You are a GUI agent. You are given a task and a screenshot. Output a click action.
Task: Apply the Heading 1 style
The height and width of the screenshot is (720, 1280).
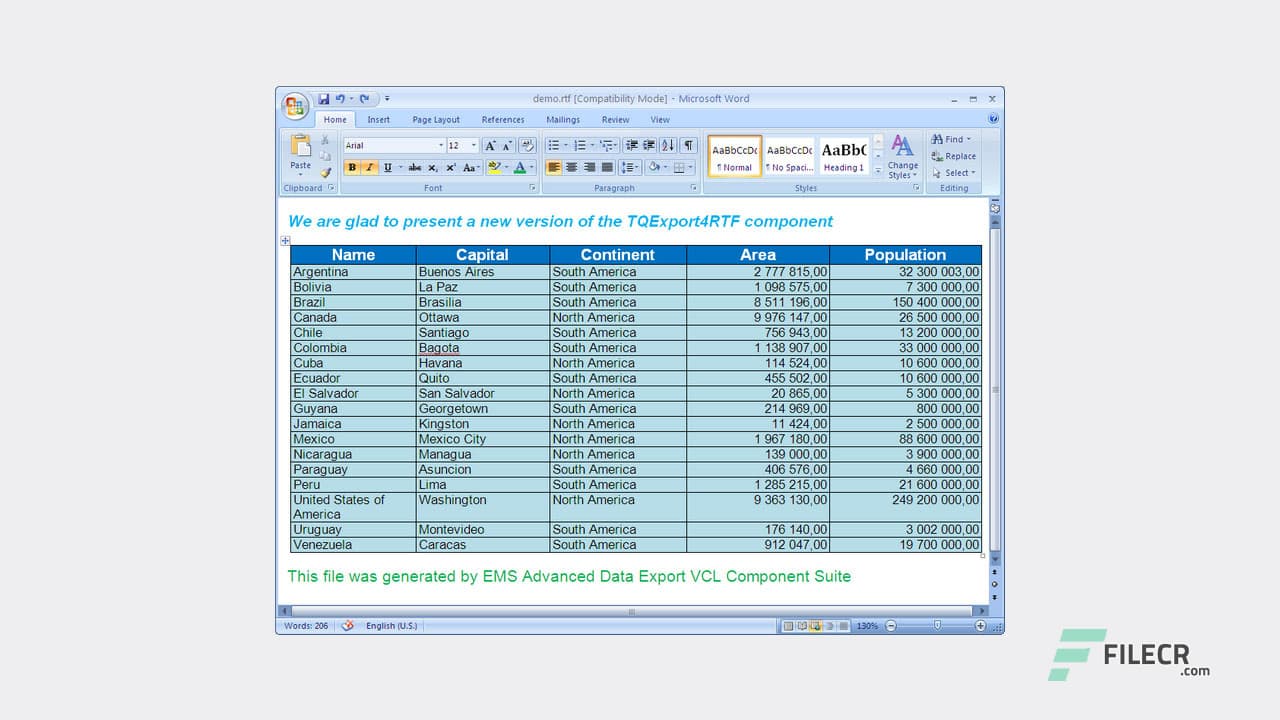click(x=844, y=156)
